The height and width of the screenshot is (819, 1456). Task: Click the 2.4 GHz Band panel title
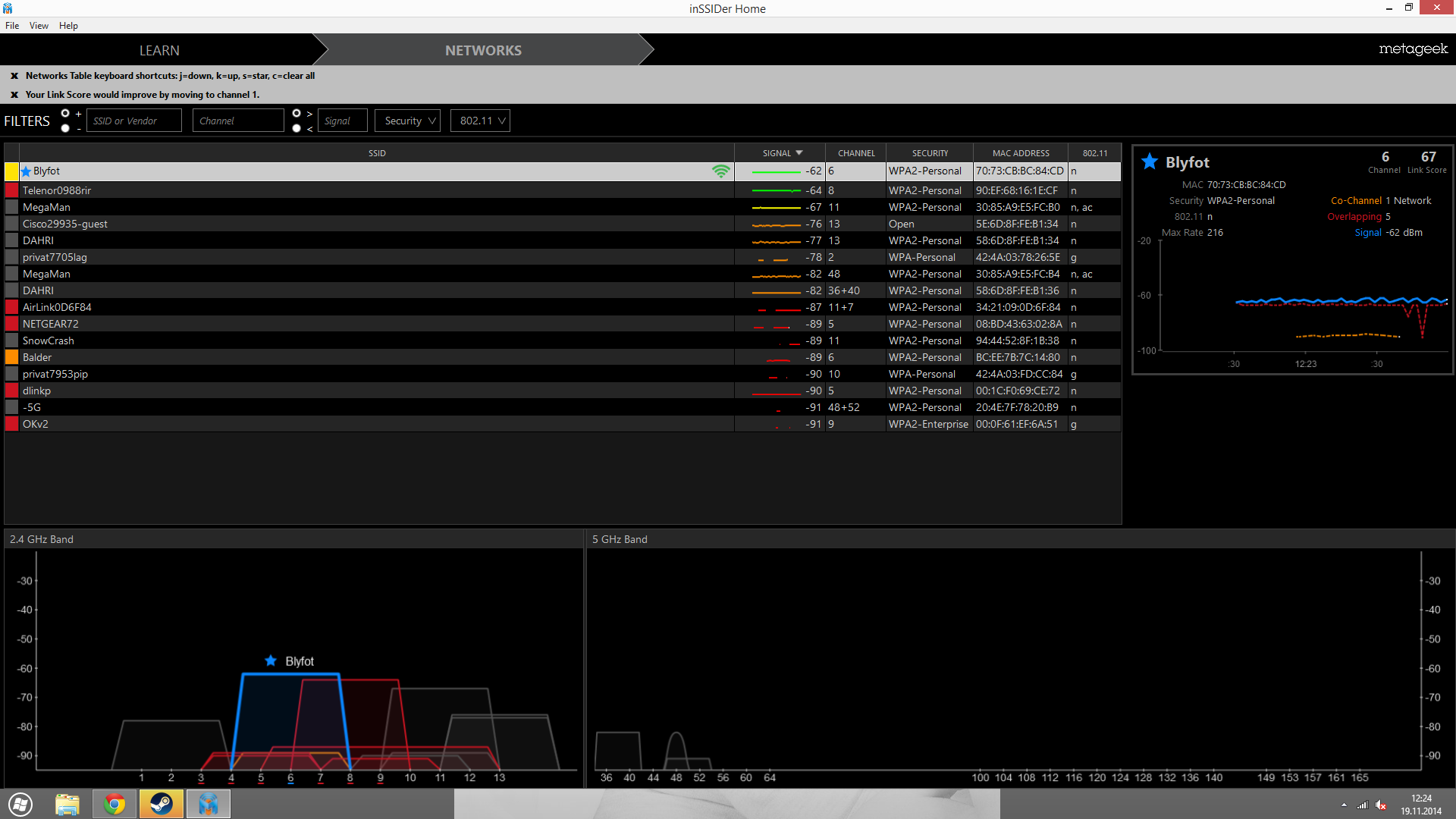42,539
